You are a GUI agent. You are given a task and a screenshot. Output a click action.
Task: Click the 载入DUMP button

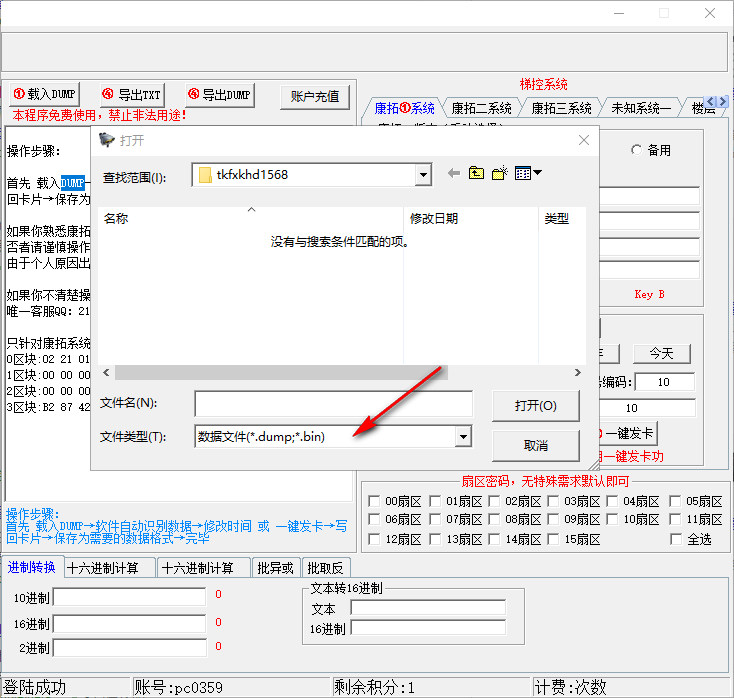point(45,95)
